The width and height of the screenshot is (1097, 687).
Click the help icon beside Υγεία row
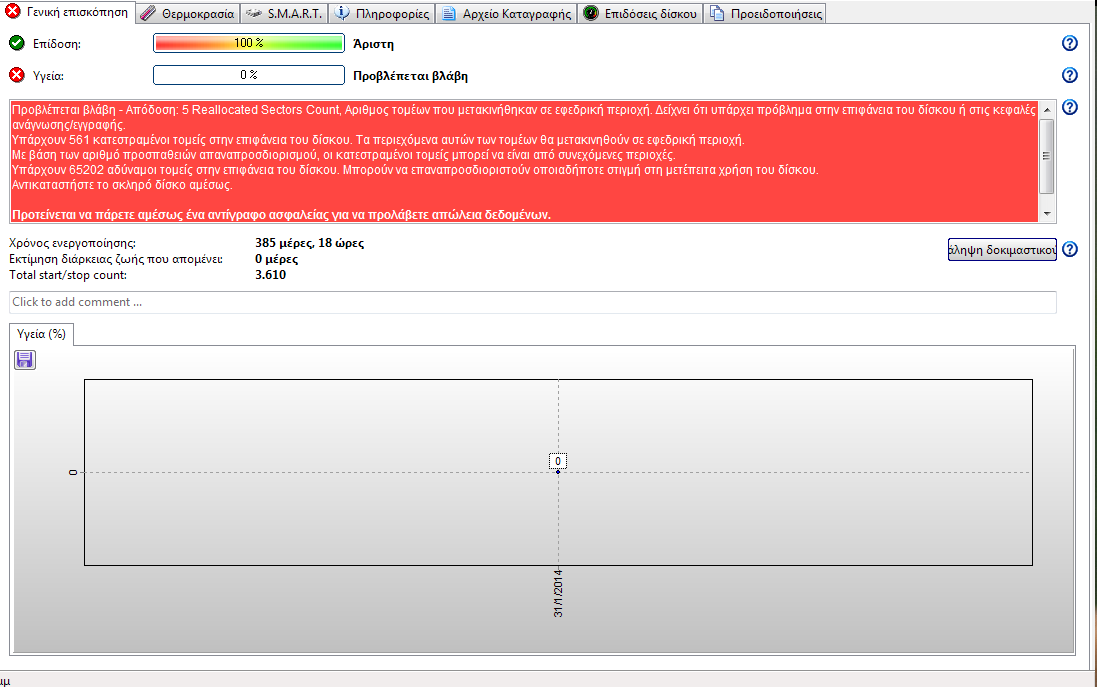point(1070,75)
